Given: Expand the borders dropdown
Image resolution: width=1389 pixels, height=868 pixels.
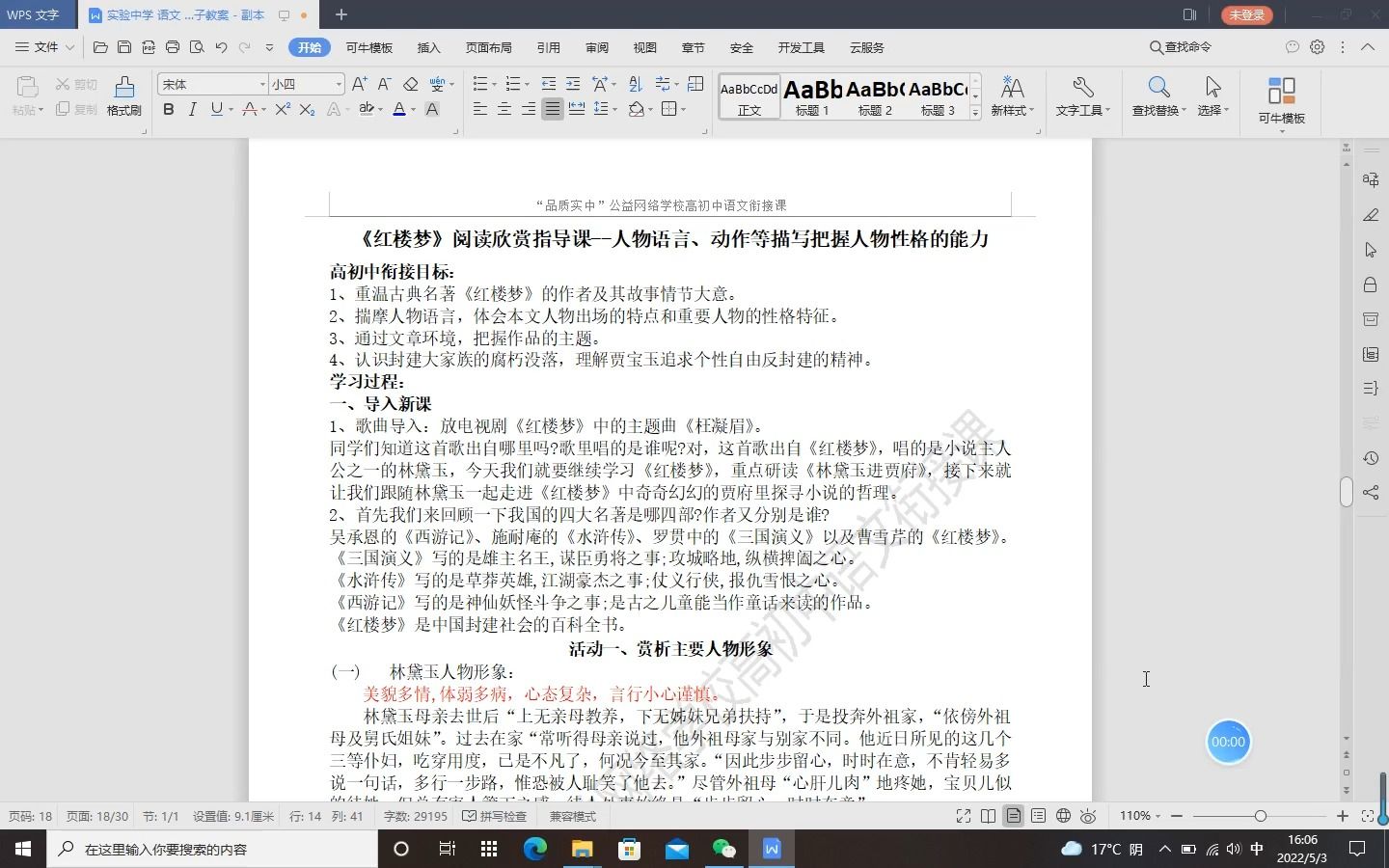Looking at the screenshot, I should tap(683, 110).
